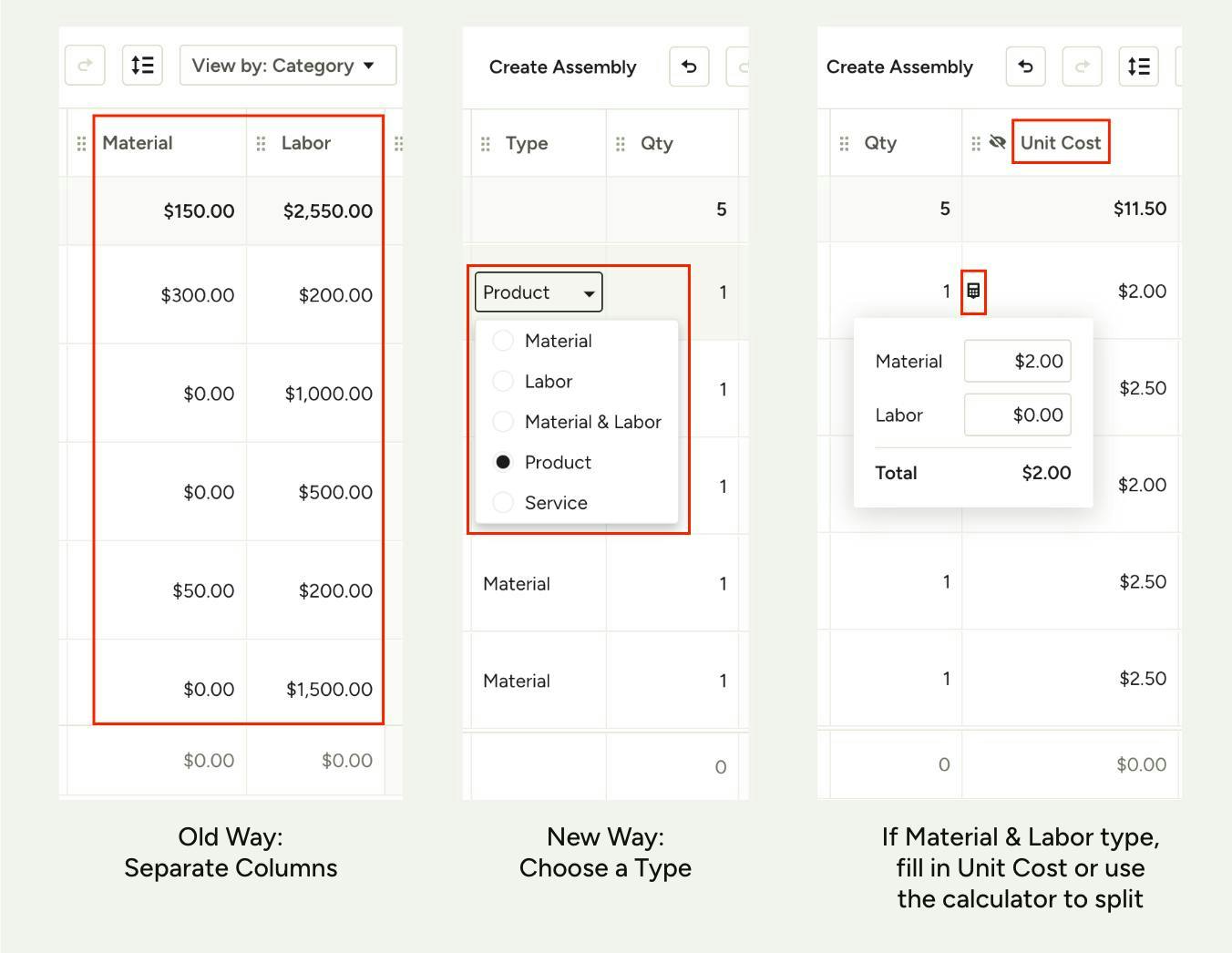
Task: Click redo arrow in right panel toolbar
Action: 1082,67
